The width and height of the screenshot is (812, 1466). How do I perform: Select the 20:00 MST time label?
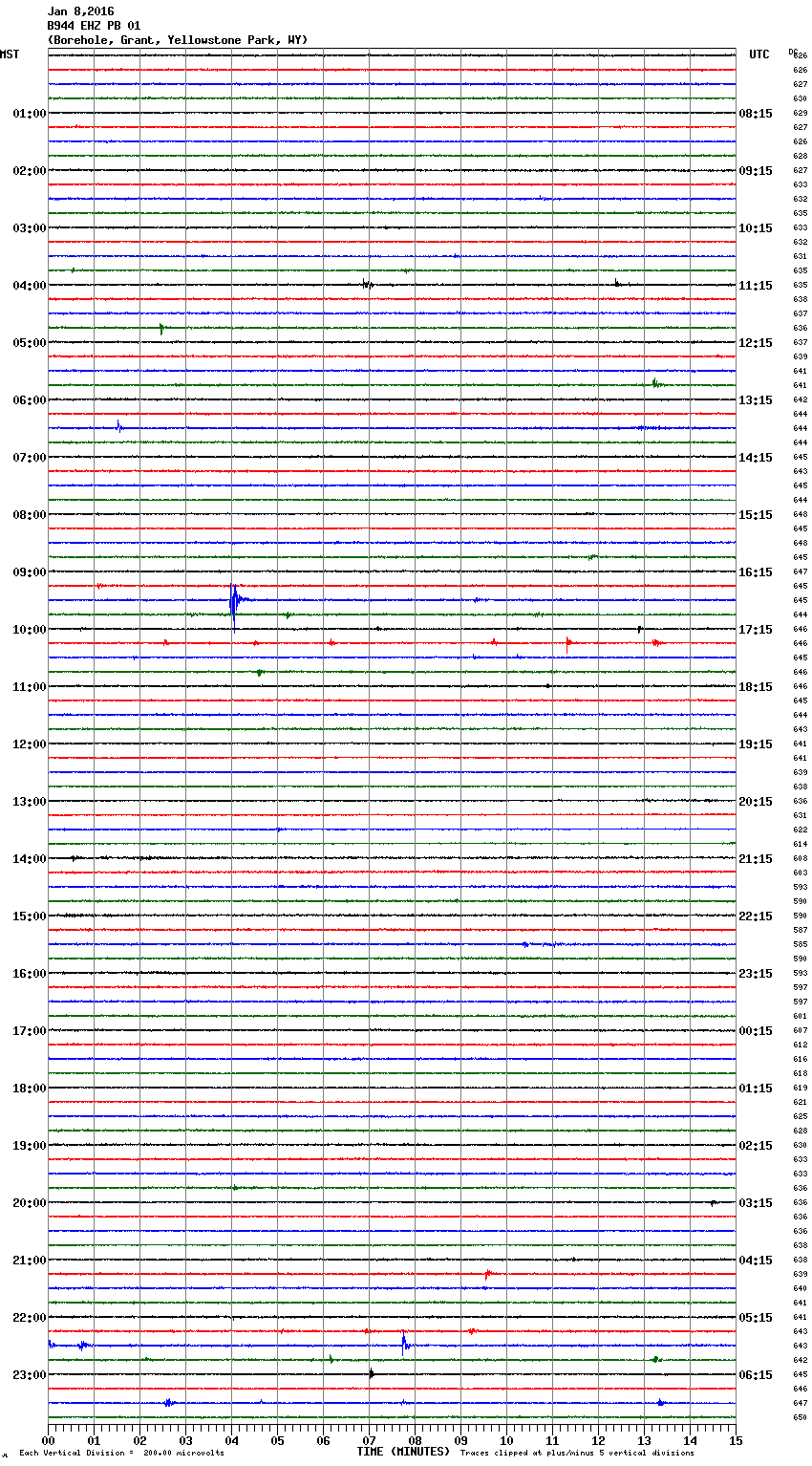(x=30, y=1203)
